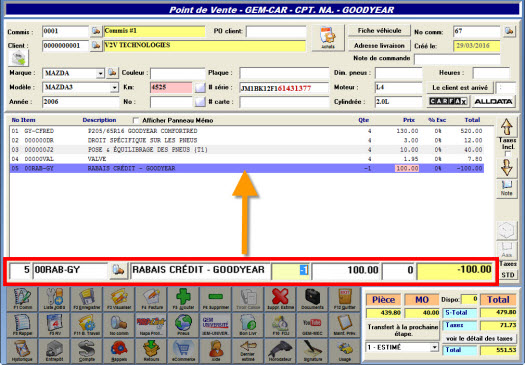Click the pink Km field showing 4525
The width and height of the screenshot is (525, 365).
tap(171, 87)
